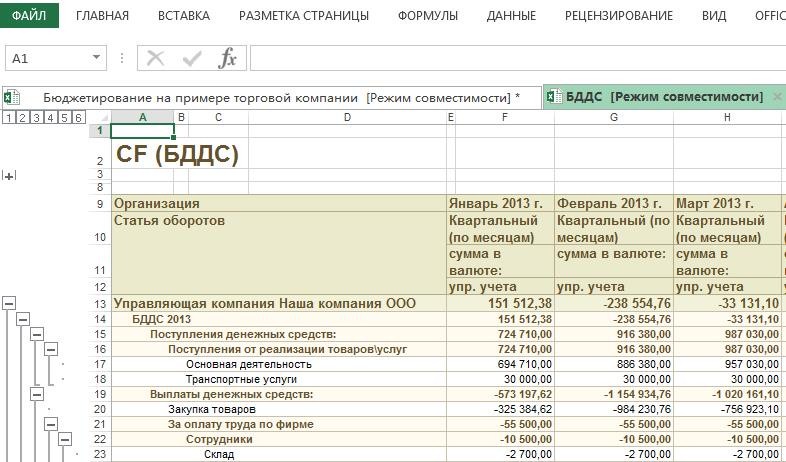Screen dimensions: 786x462
Task: Open the Name Box dropdown arrow
Action: [x=96, y=58]
